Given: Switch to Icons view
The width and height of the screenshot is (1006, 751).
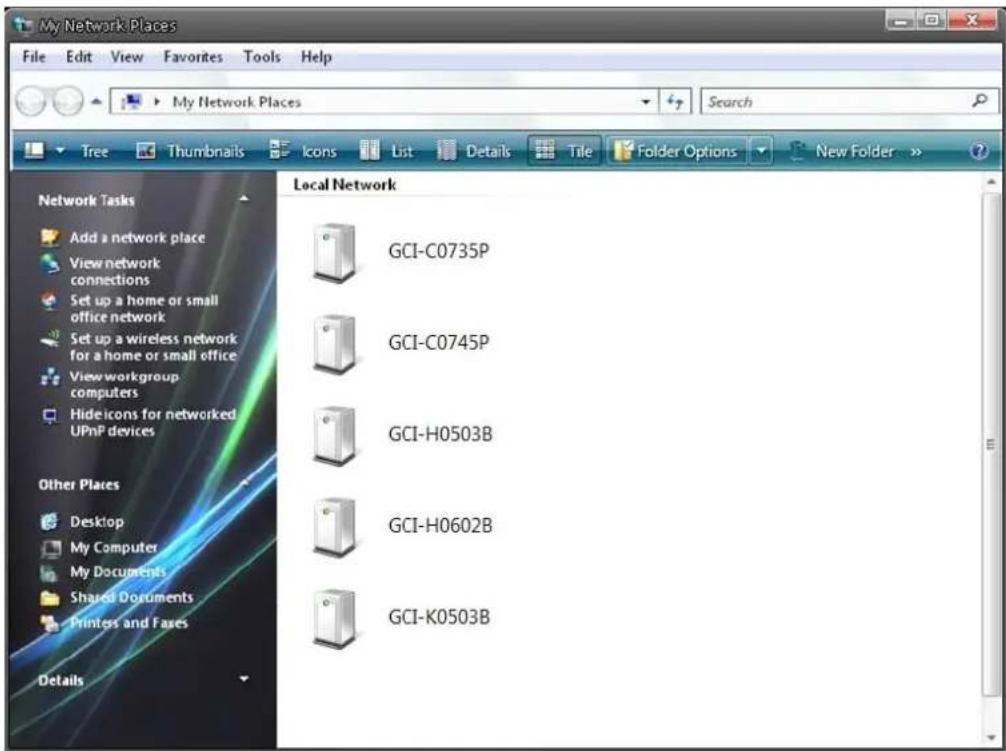Looking at the screenshot, I should pyautogui.click(x=303, y=151).
